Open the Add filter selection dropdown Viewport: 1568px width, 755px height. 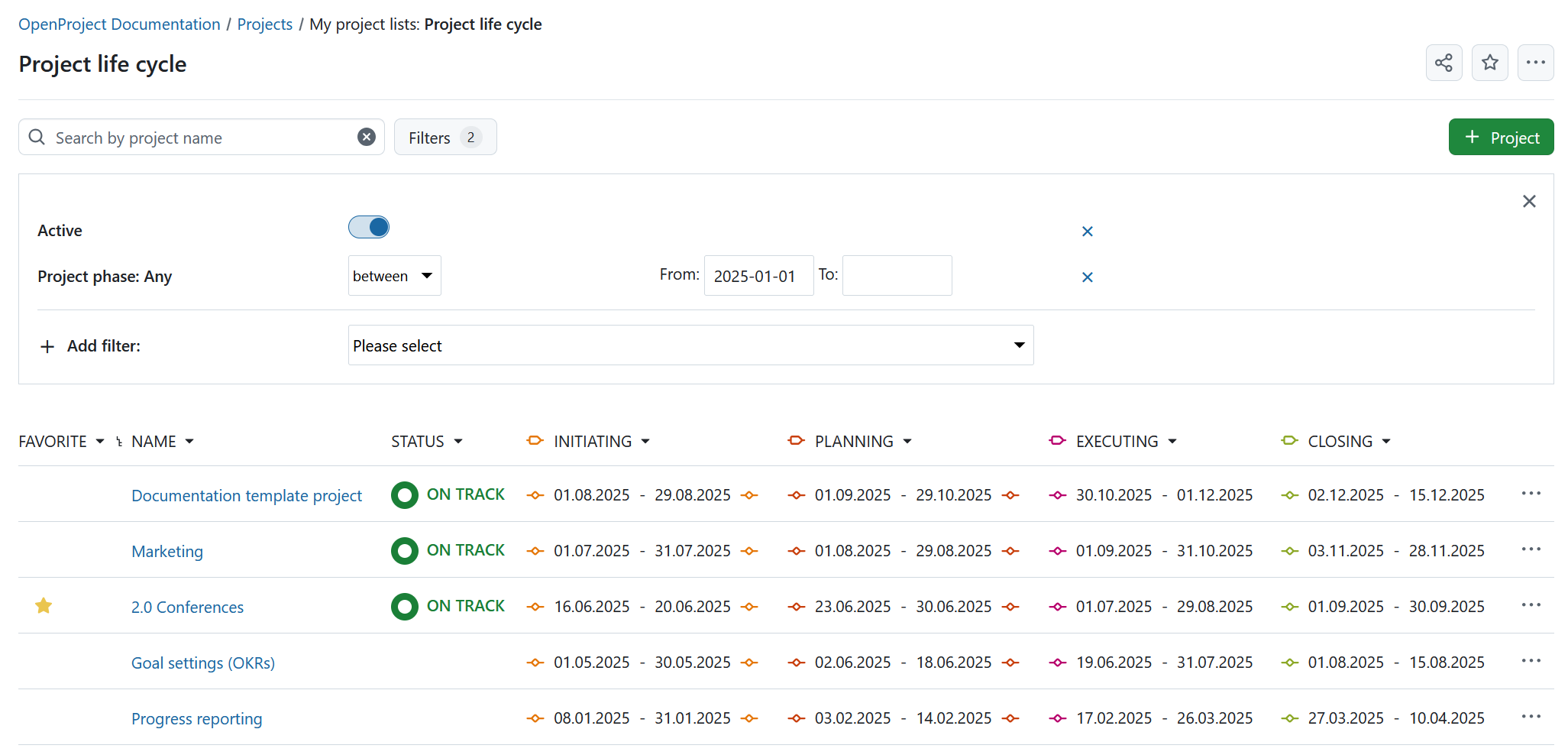(690, 345)
